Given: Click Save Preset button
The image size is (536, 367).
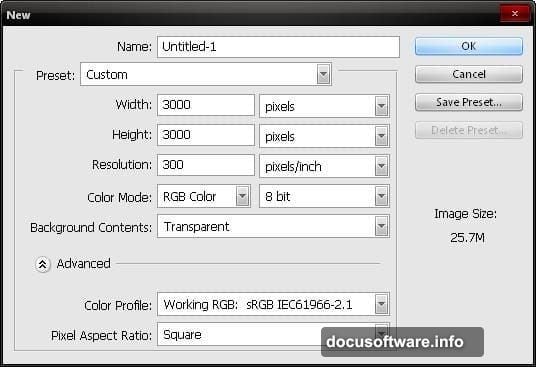Looking at the screenshot, I should pos(469,102).
